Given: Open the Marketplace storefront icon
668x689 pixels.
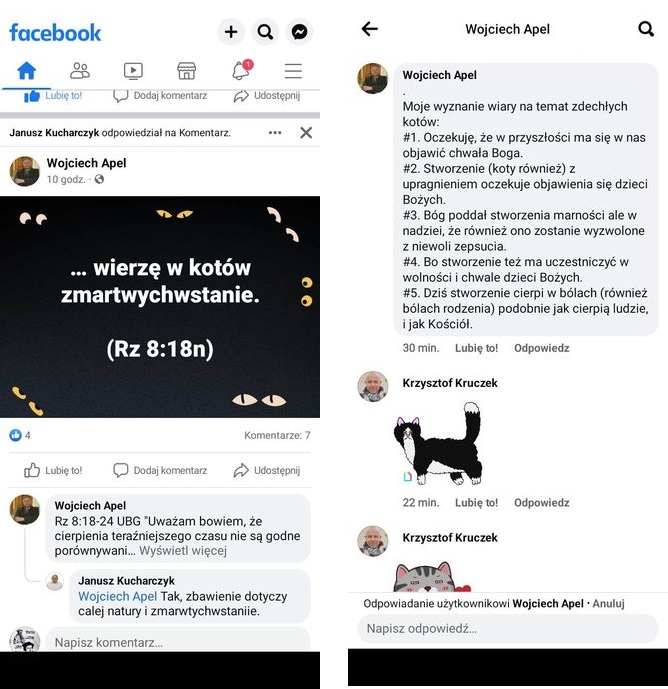Looking at the screenshot, I should [186, 71].
